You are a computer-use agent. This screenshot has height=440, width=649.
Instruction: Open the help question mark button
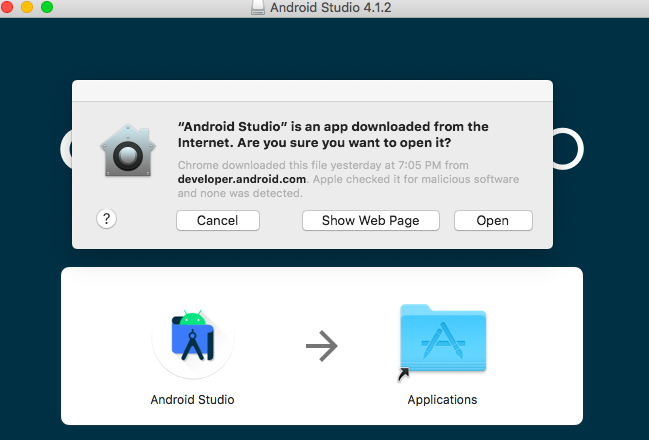point(106,218)
